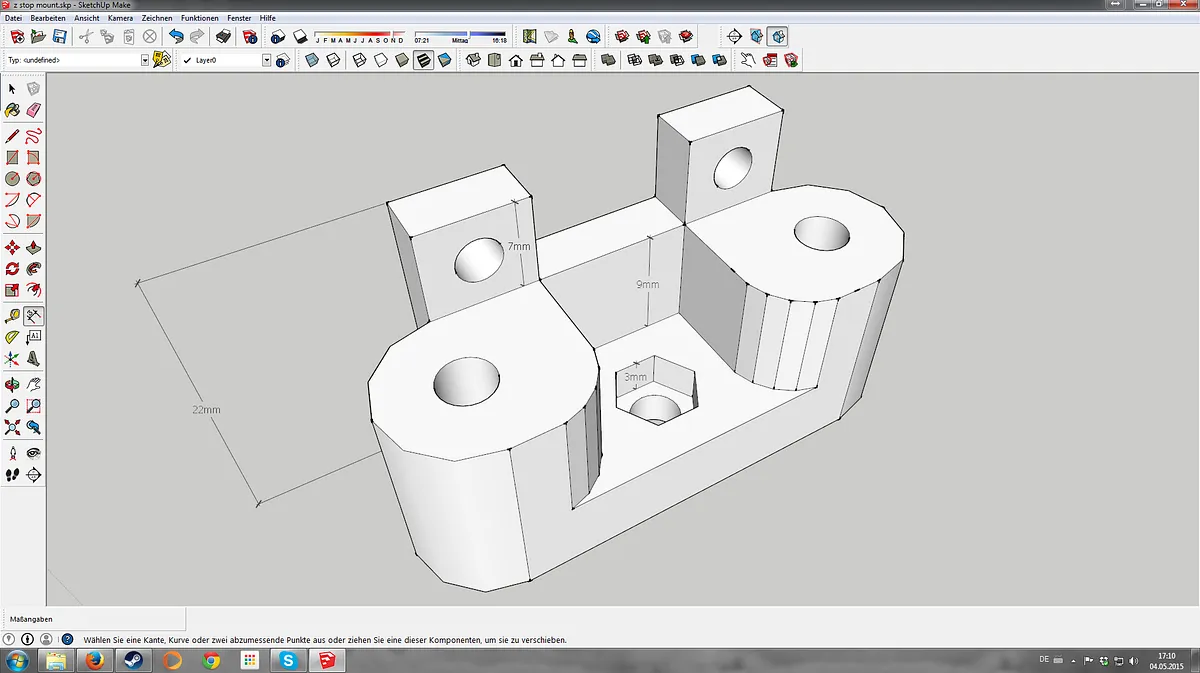The height and width of the screenshot is (673, 1200).
Task: Select the Orbit tool
Action: 12,384
